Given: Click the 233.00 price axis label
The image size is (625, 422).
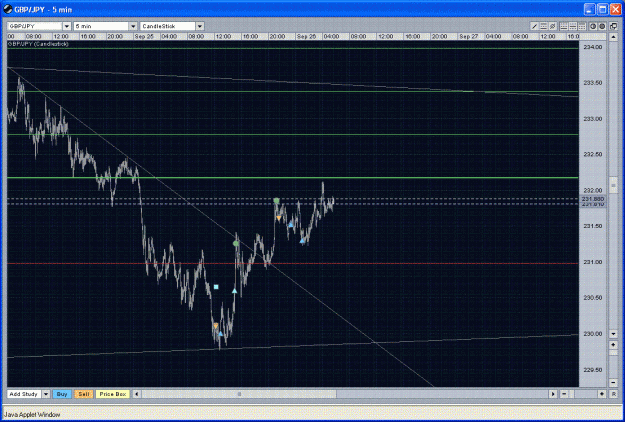Looking at the screenshot, I should 593,119.
